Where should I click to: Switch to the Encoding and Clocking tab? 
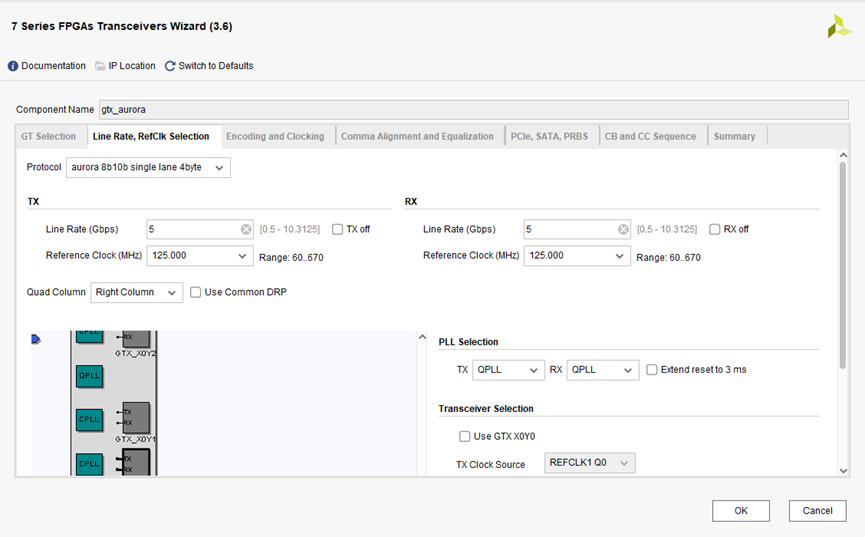coord(275,136)
